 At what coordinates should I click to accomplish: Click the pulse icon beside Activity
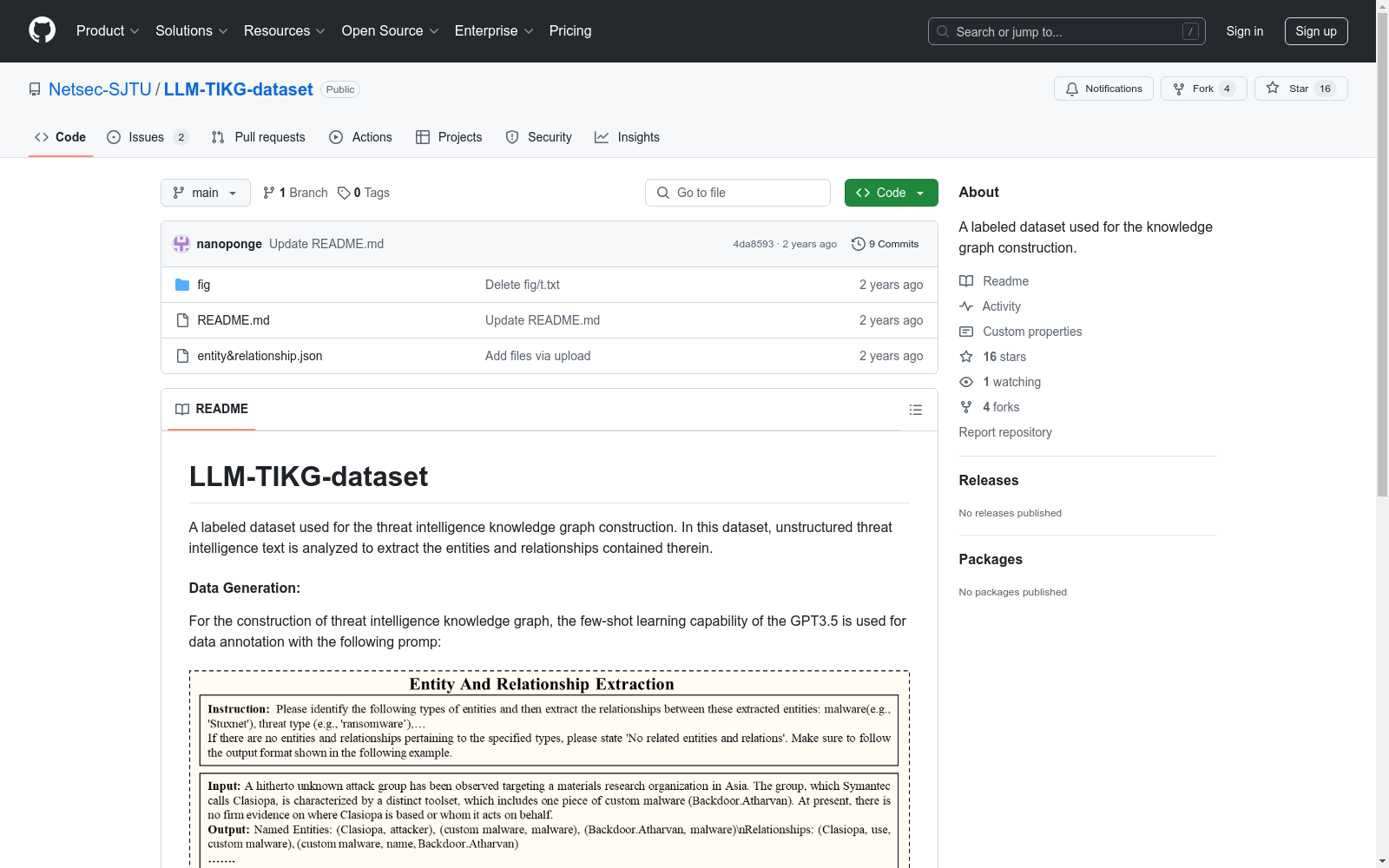click(966, 306)
